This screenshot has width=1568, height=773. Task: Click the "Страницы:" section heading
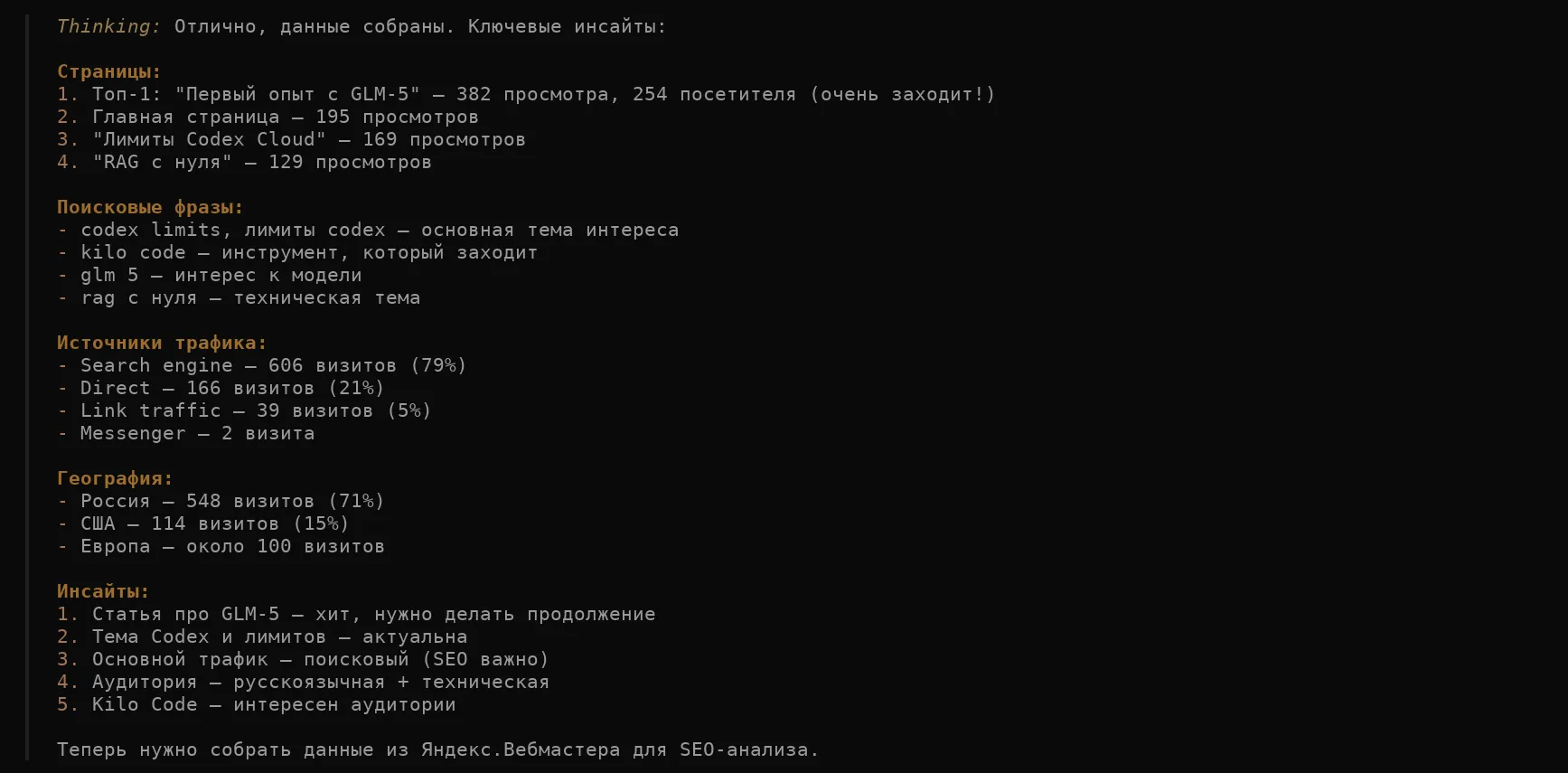[108, 71]
